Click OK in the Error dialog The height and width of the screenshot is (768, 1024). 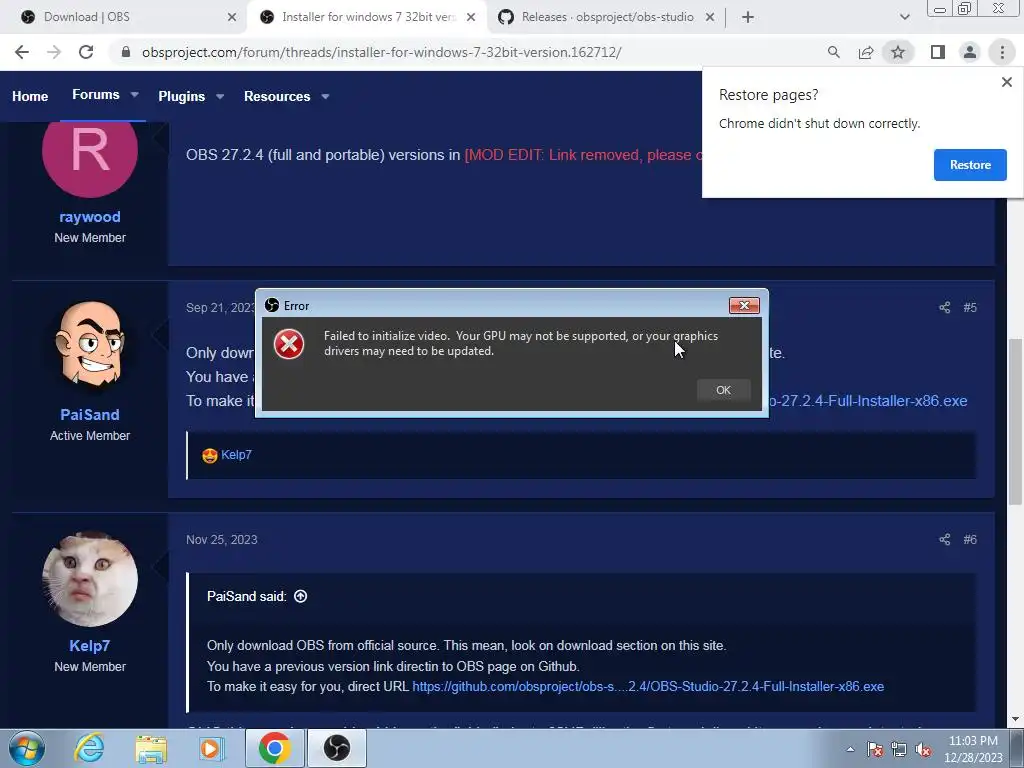point(723,390)
